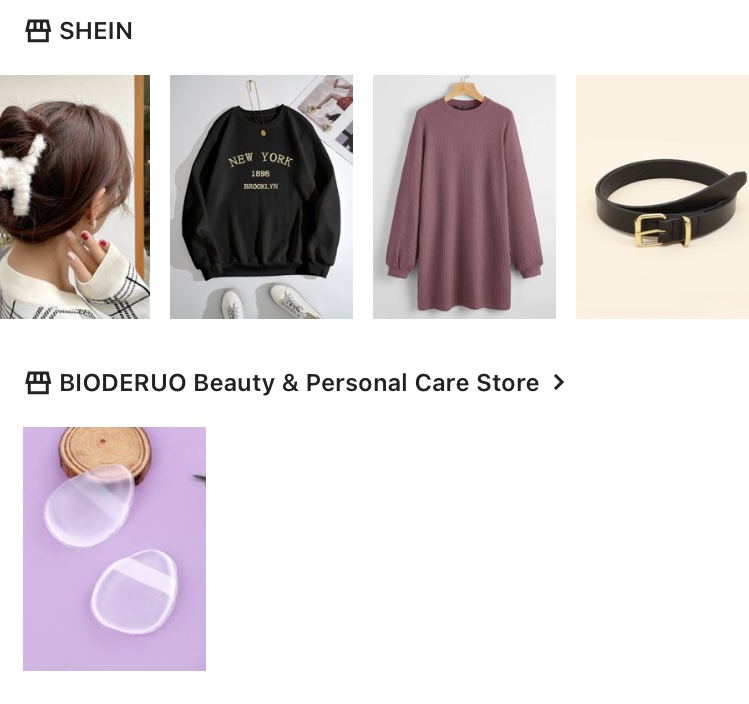Click the SHEIN storefront icon
Screen dimensions: 749x704
(38, 31)
